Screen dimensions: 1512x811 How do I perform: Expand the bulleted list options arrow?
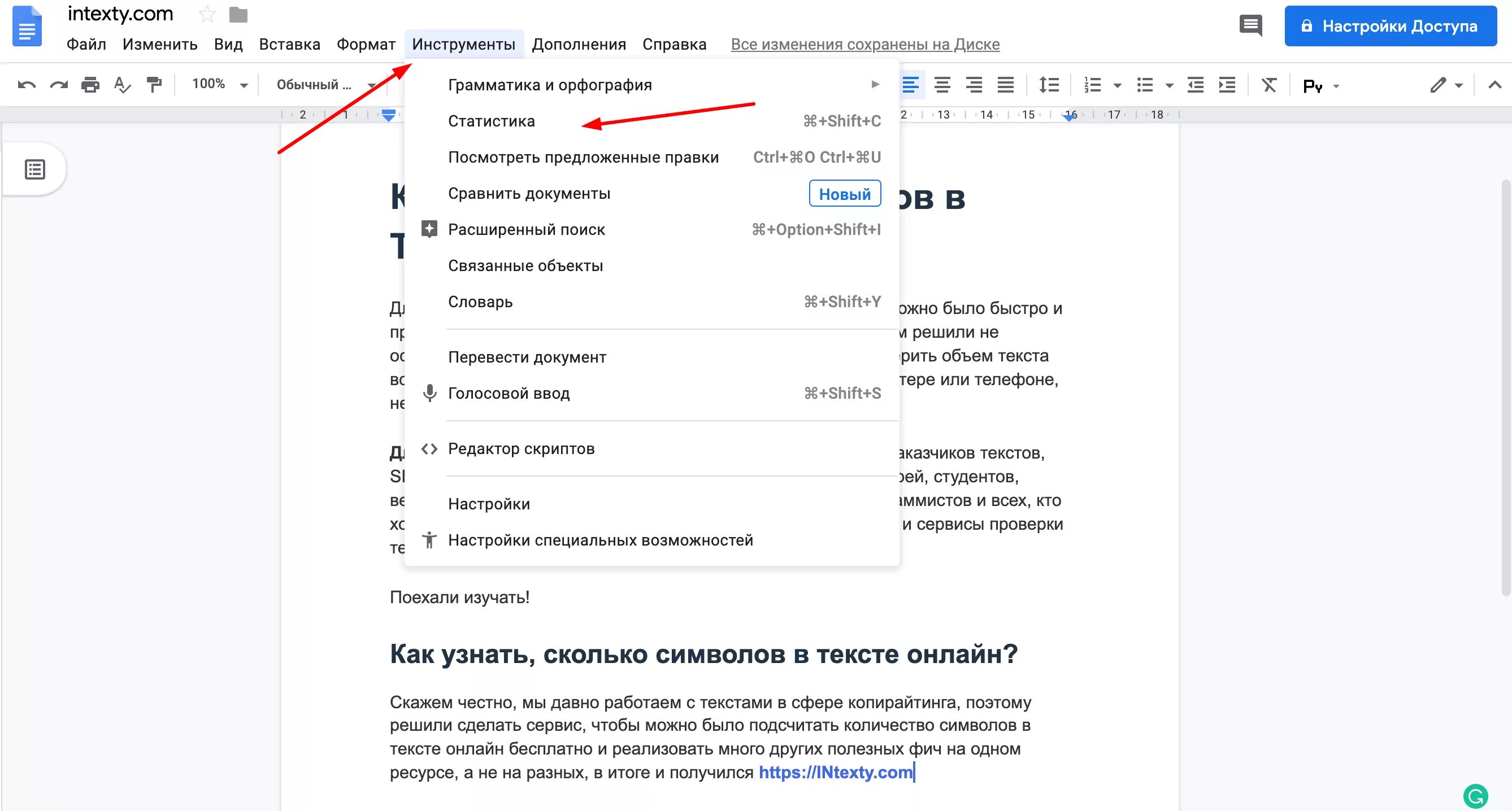pyautogui.click(x=1169, y=86)
